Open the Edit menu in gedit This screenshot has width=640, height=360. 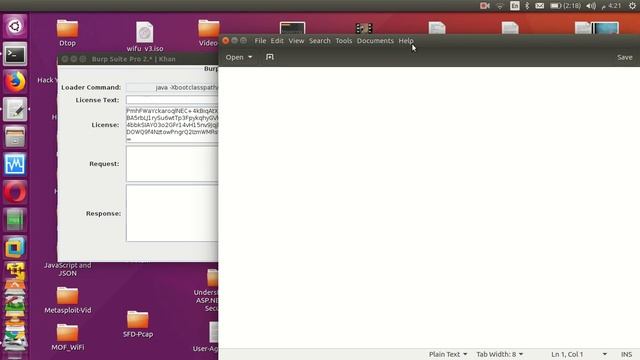[277, 41]
